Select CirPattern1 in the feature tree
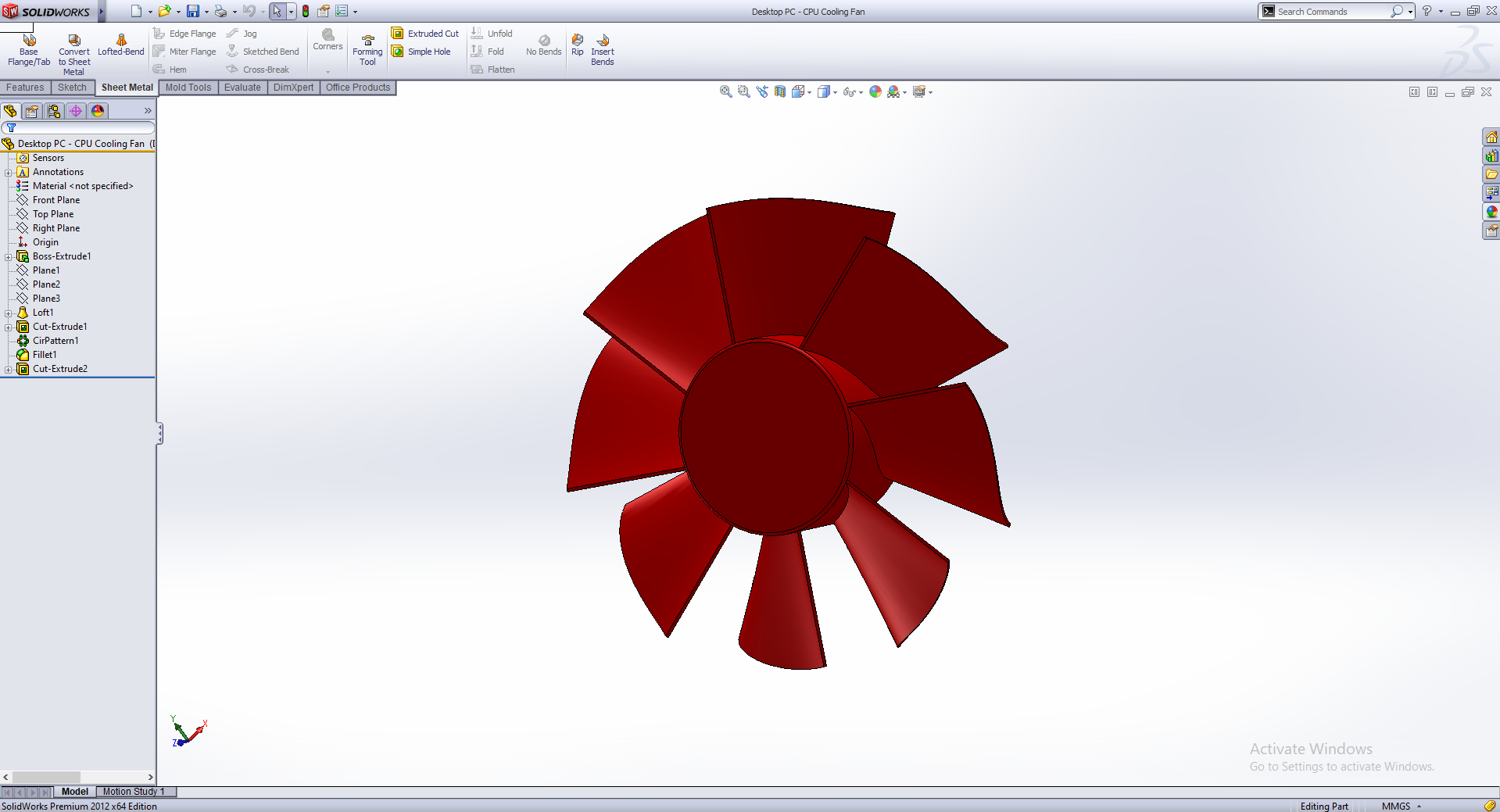Image resolution: width=1500 pixels, height=812 pixels. (55, 341)
